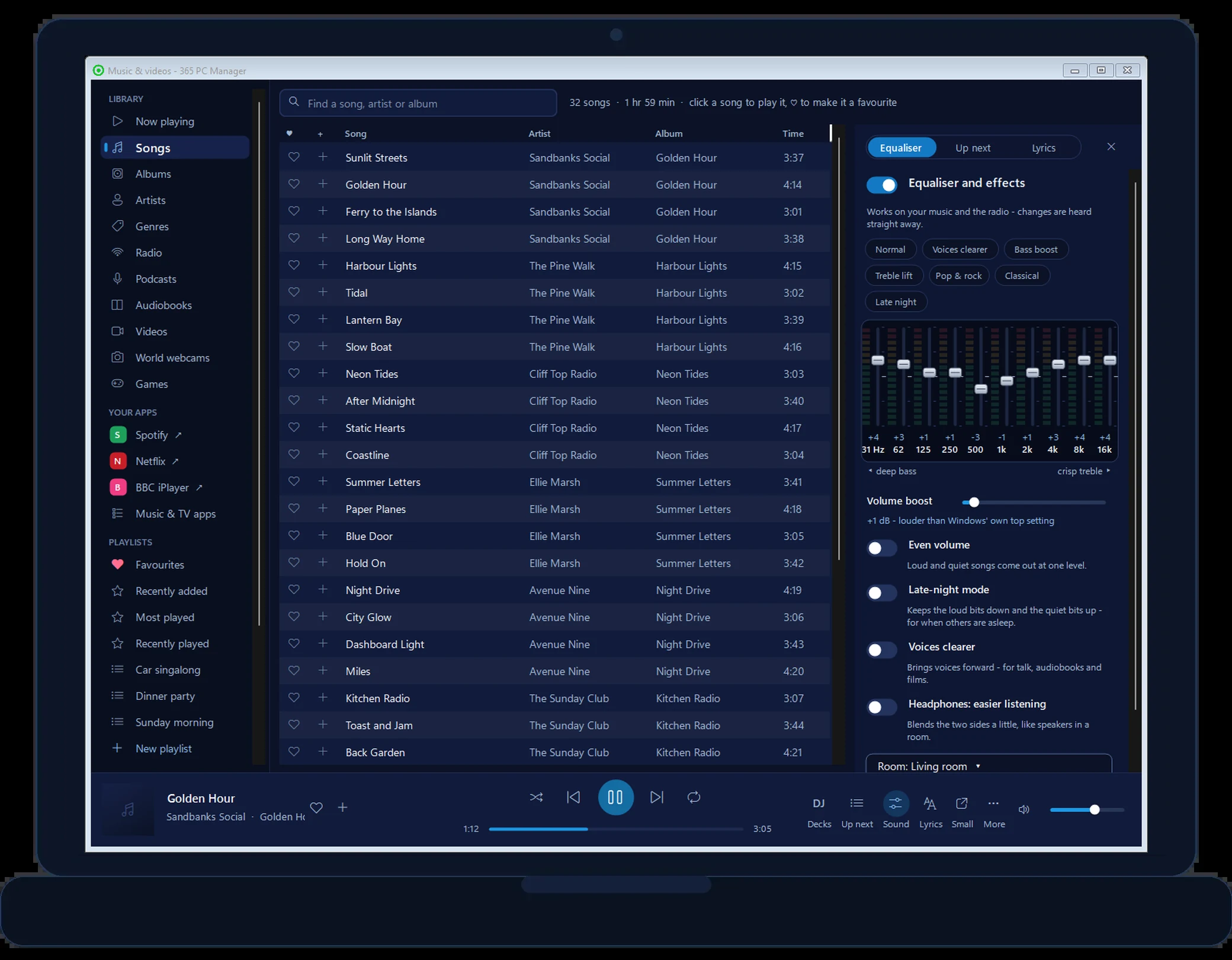Enable Late-night mode
This screenshot has height=960, width=1232.
click(882, 593)
